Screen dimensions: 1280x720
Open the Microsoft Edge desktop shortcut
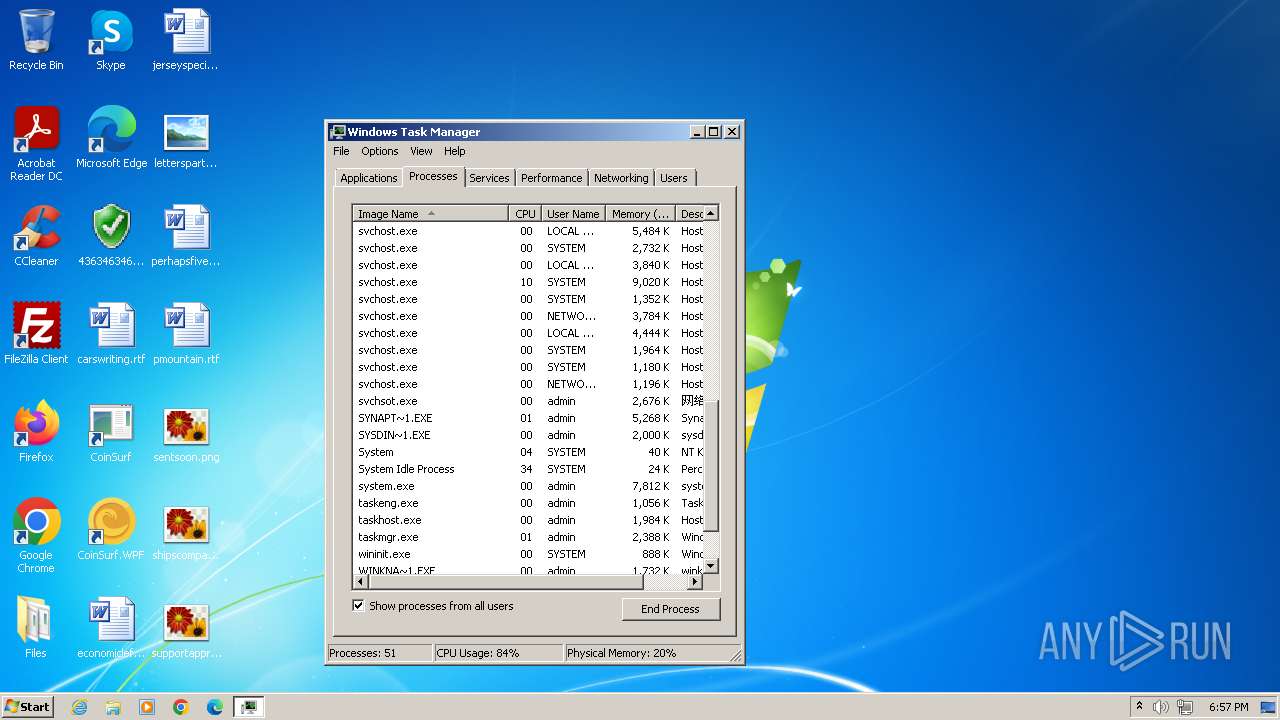111,138
